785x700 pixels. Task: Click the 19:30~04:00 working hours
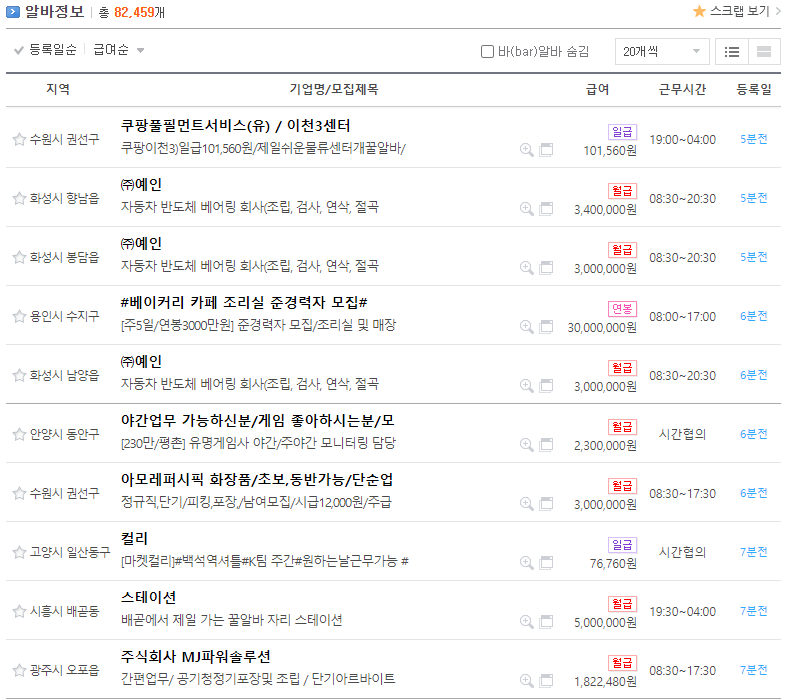(x=682, y=612)
